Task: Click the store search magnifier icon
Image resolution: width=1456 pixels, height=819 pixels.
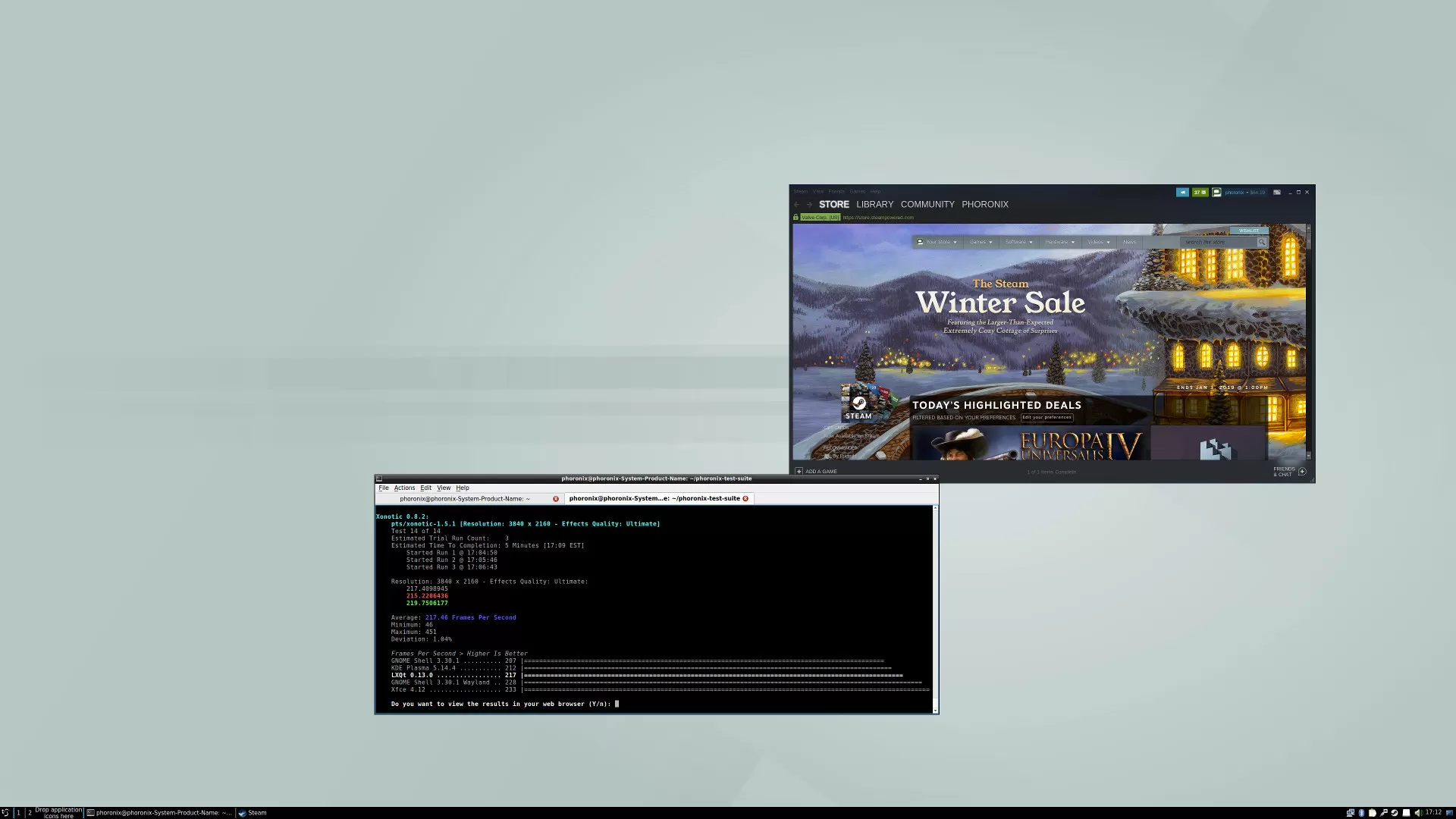Action: (x=1262, y=242)
